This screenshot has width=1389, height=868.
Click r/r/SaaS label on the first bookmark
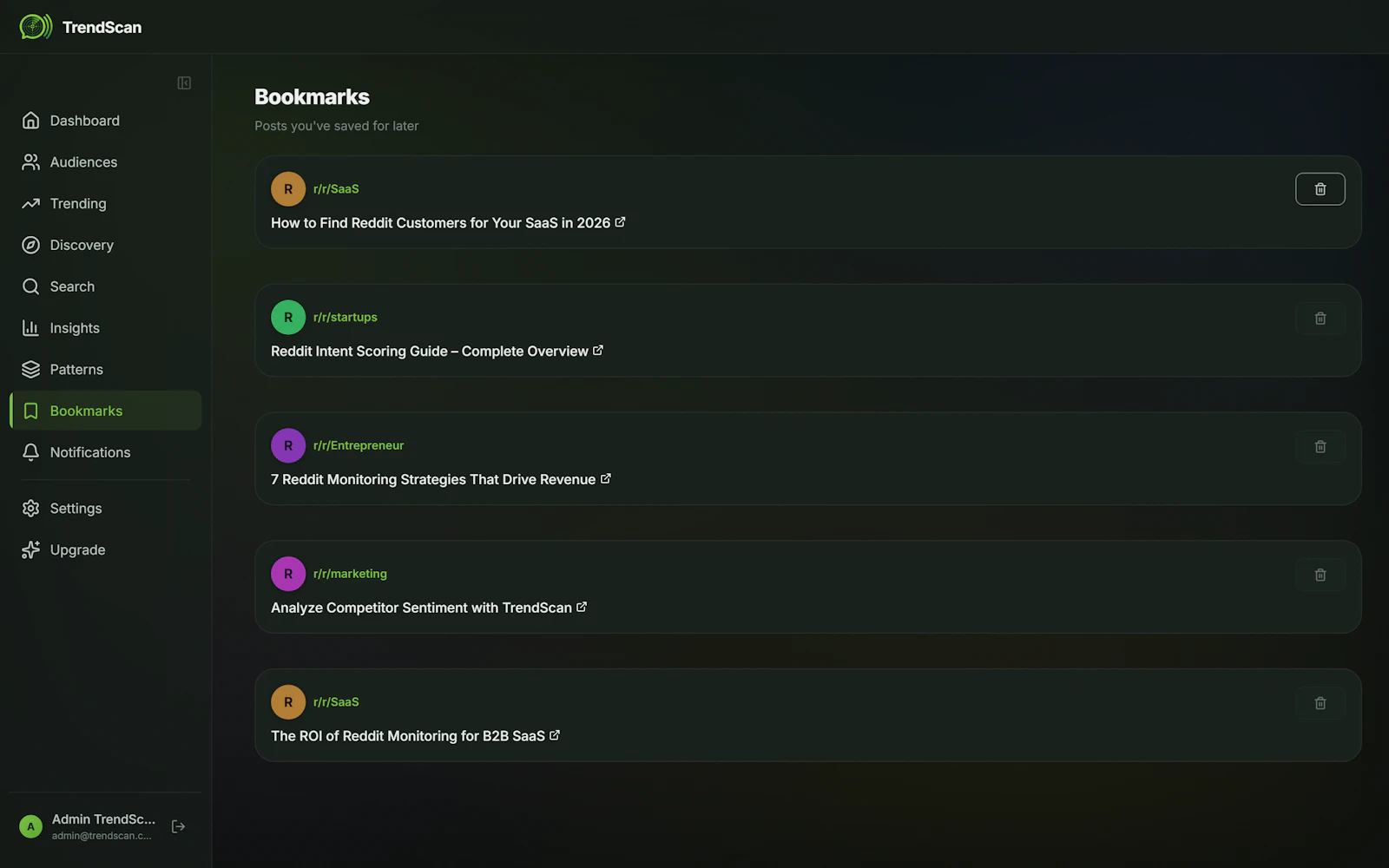[336, 189]
